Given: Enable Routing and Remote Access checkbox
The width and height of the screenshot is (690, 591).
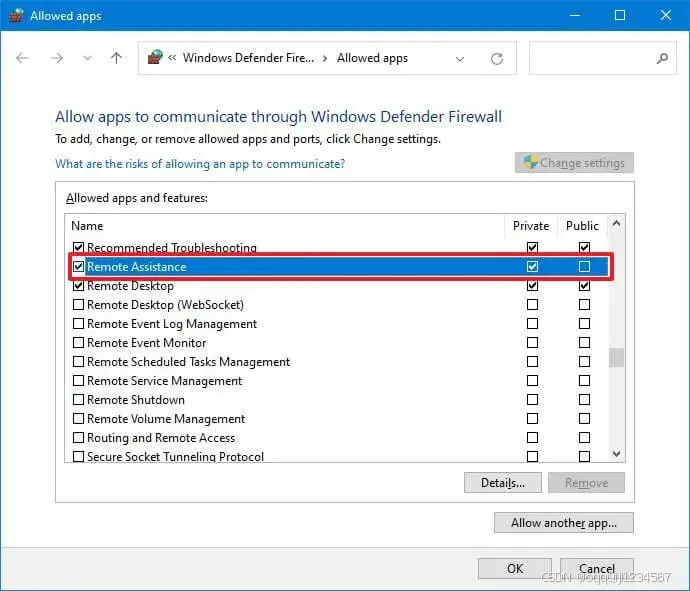Looking at the screenshot, I should pos(78,437).
